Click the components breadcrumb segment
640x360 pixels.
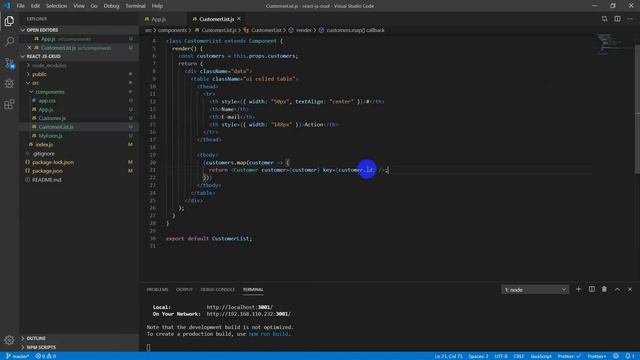[172, 30]
